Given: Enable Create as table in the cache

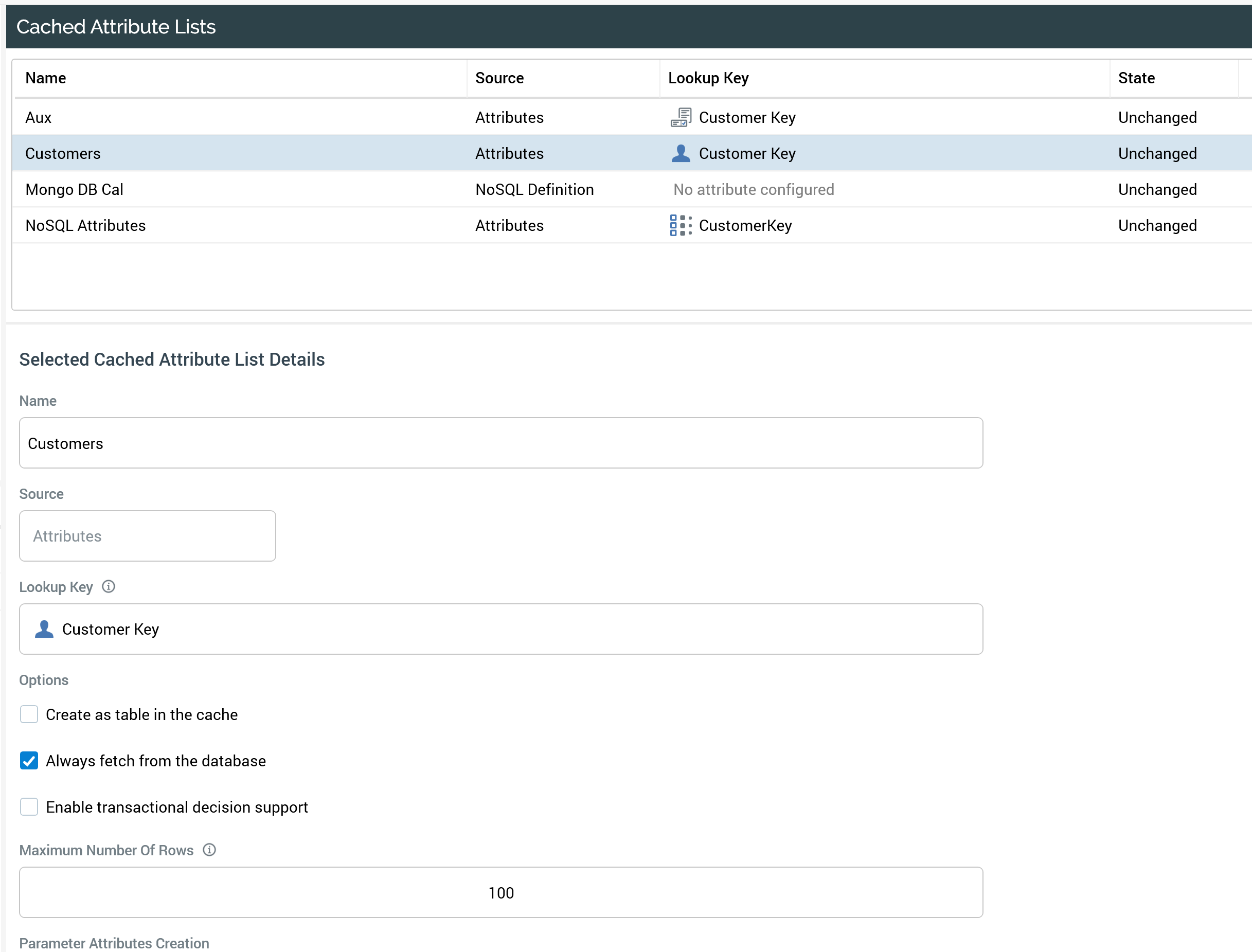Looking at the screenshot, I should pos(29,714).
